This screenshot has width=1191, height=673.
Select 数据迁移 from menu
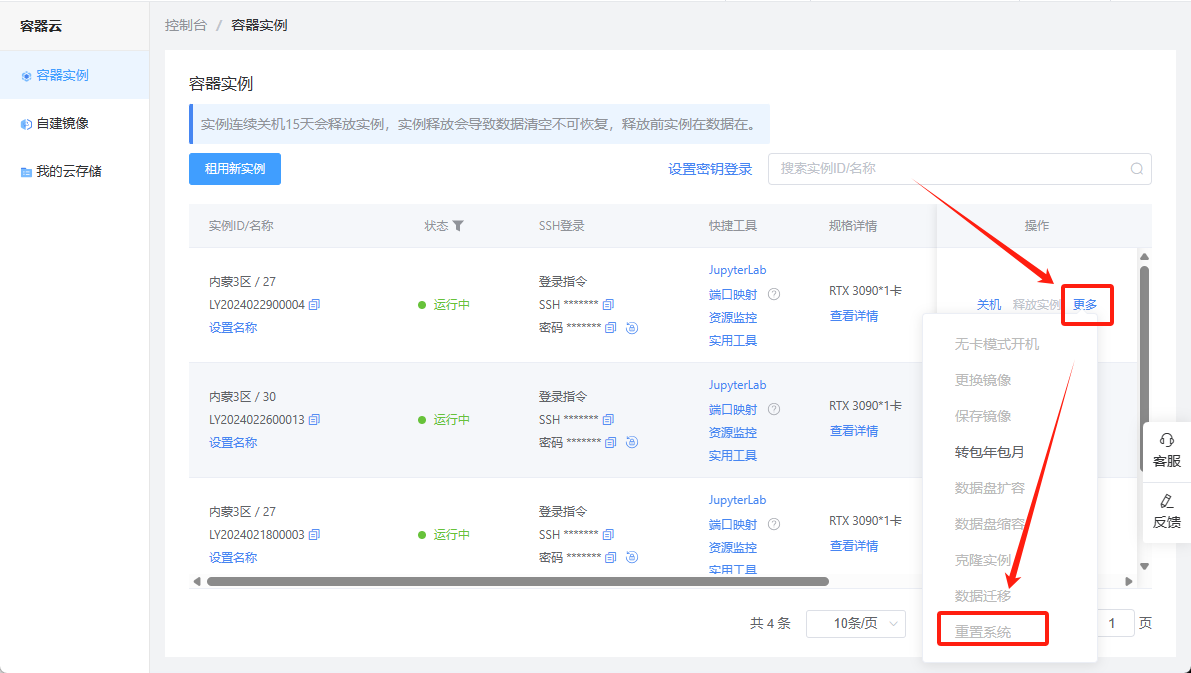pyautogui.click(x=983, y=596)
